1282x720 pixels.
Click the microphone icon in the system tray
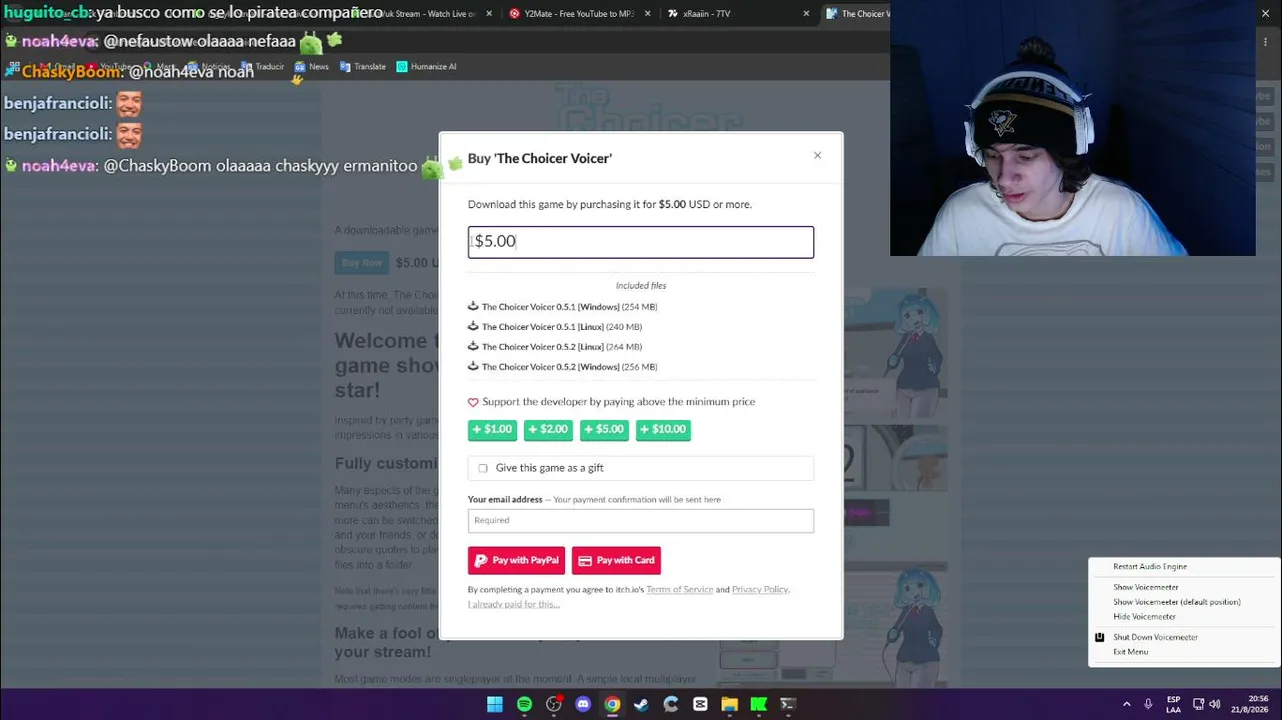tap(1148, 704)
